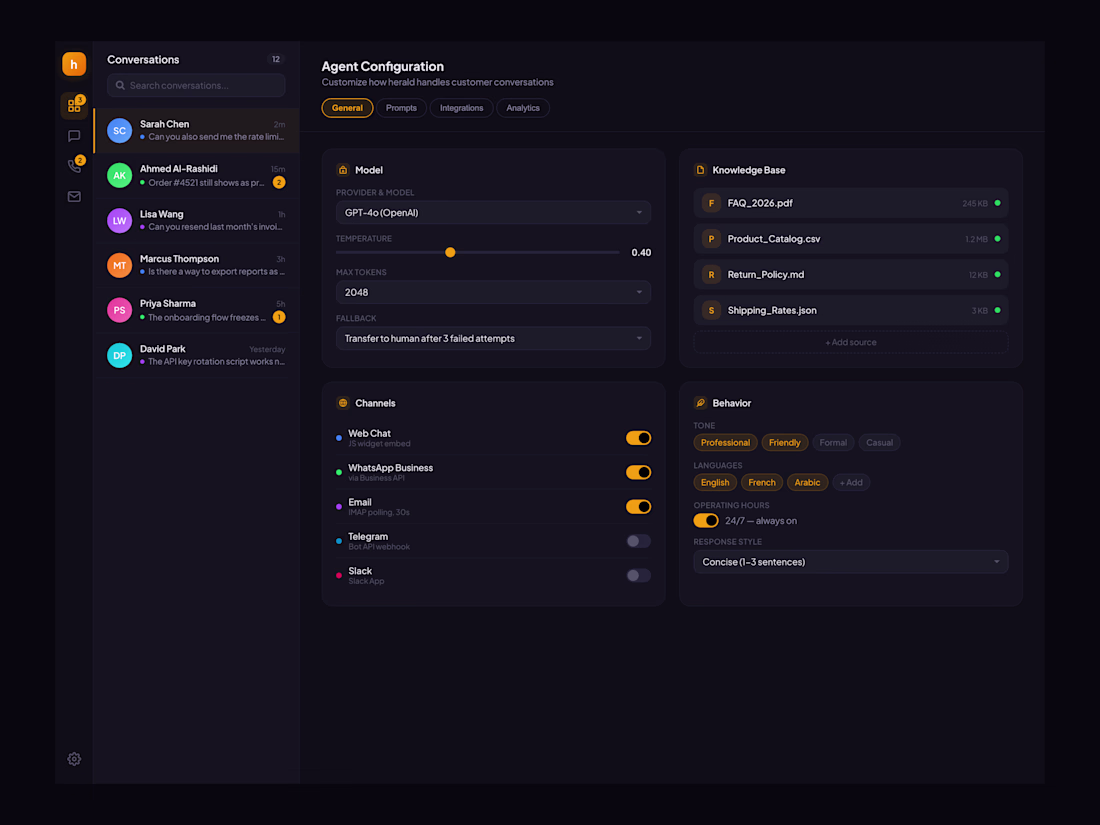Click Sarah Chen's SC avatar

point(119,130)
